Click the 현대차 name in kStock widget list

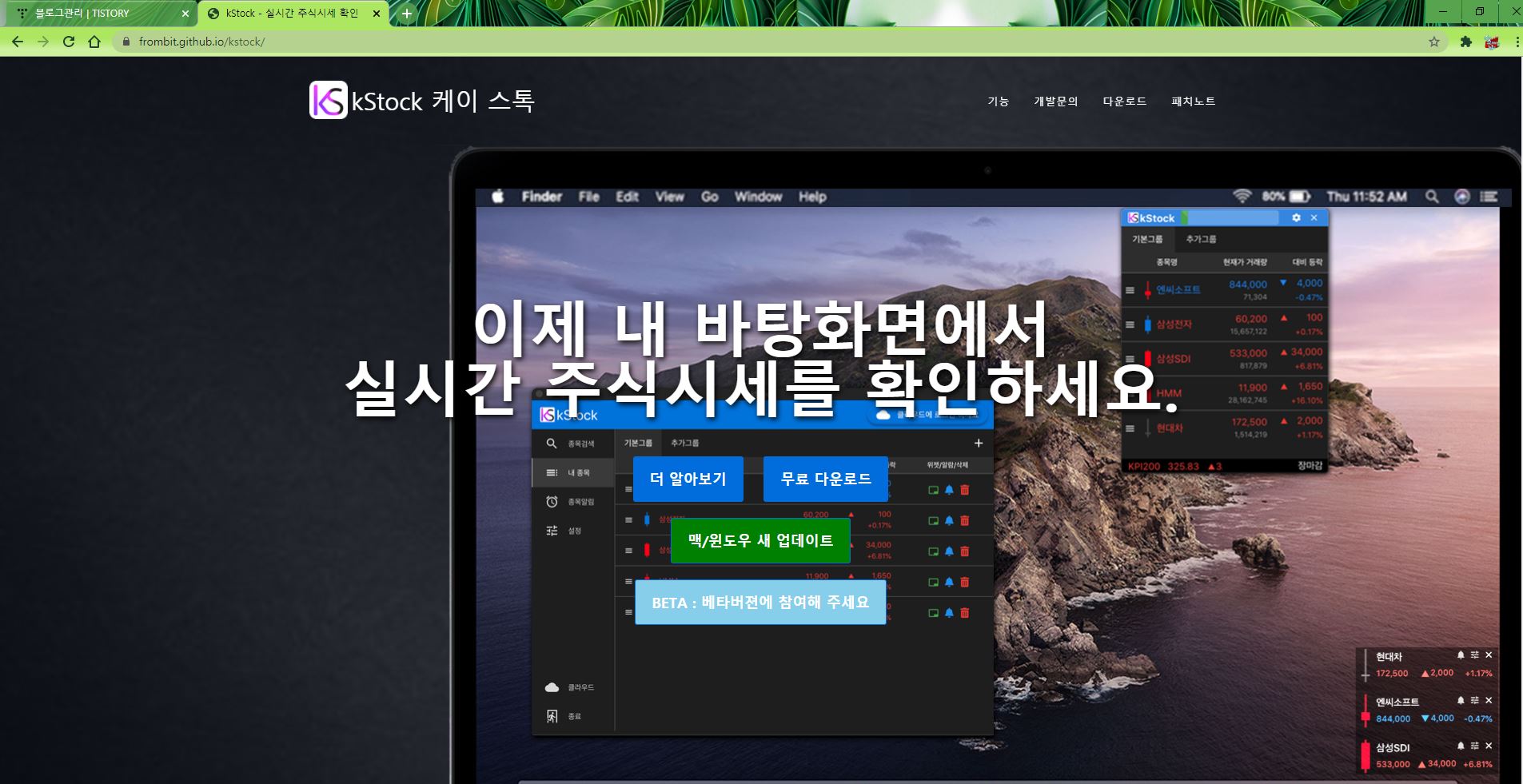[1170, 428]
